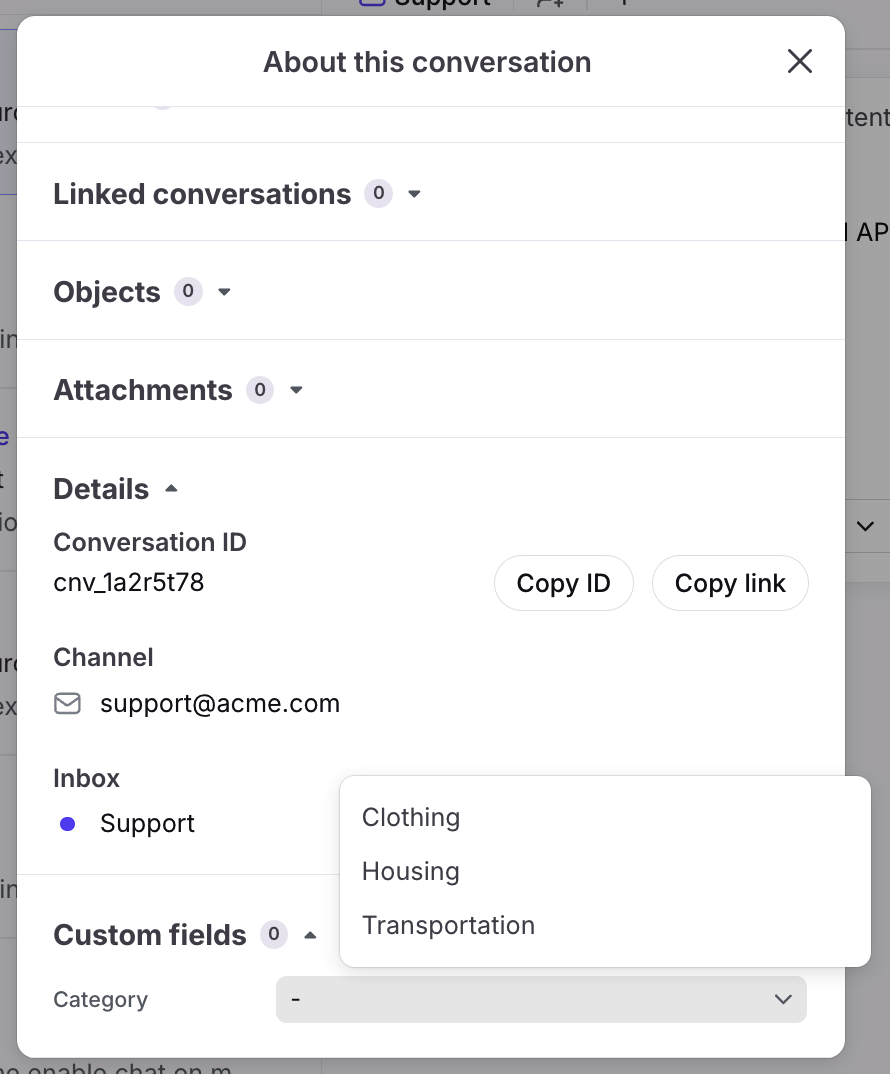Screen dimensions: 890x1074
Task: Click the Objects count badge
Action: pyautogui.click(x=188, y=292)
